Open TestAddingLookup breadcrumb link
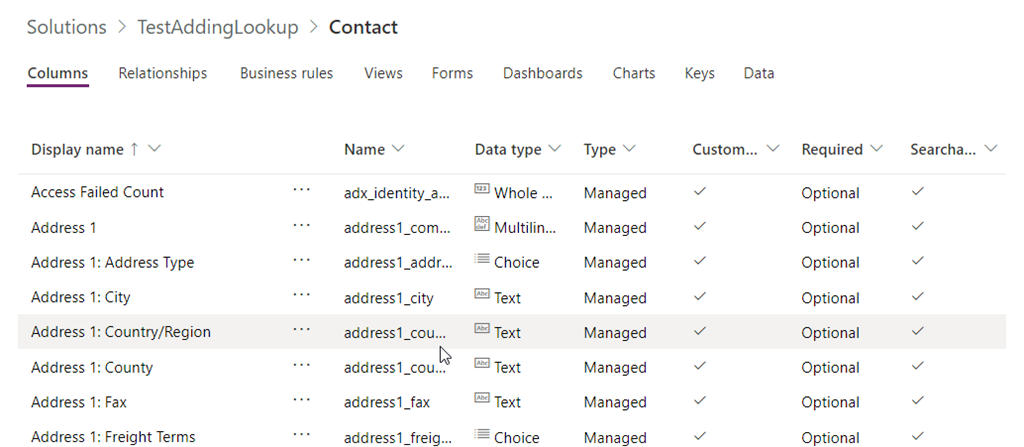The height and width of the screenshot is (447, 1024). (x=217, y=27)
